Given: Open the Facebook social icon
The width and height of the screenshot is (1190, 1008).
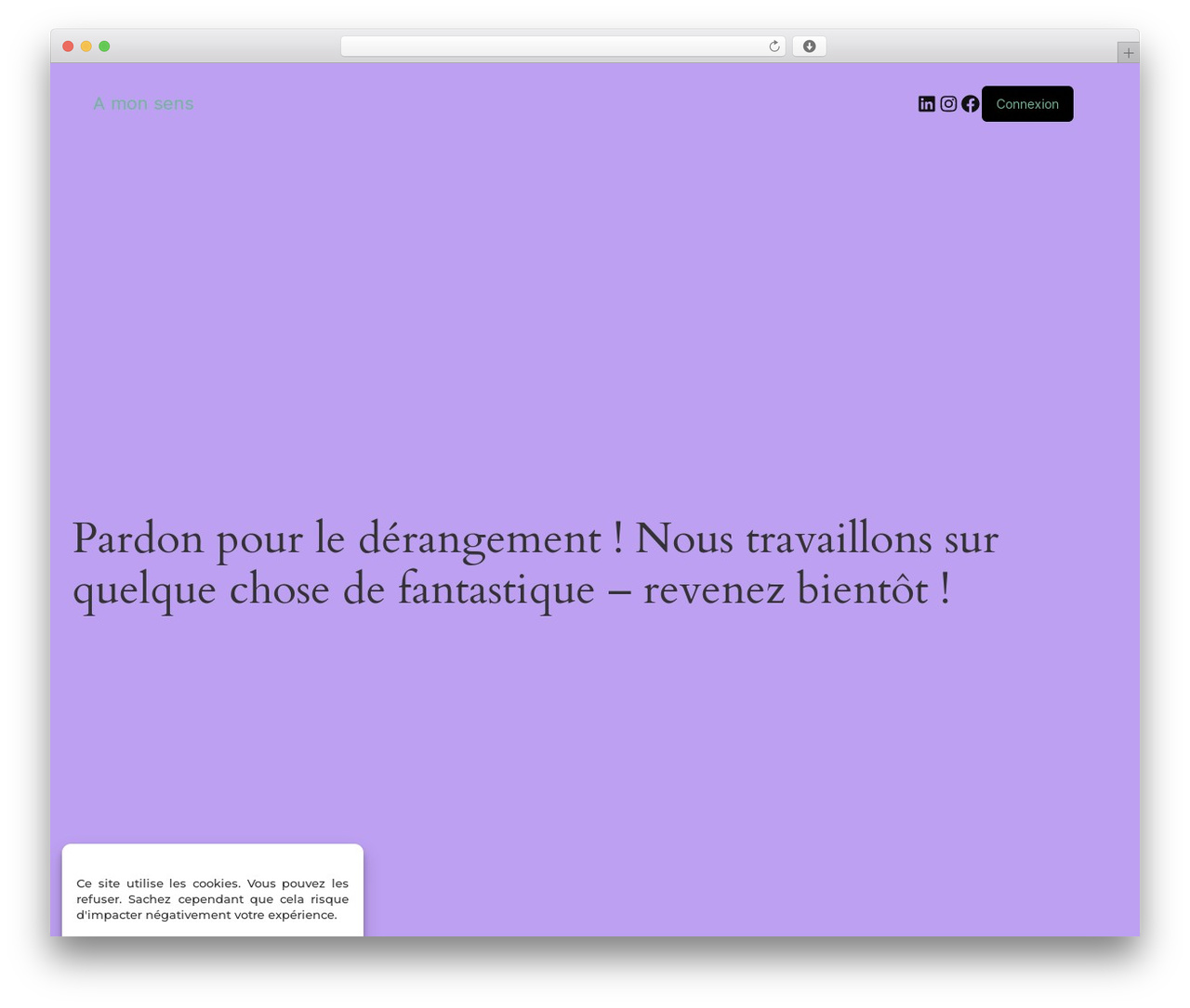Looking at the screenshot, I should tap(971, 104).
